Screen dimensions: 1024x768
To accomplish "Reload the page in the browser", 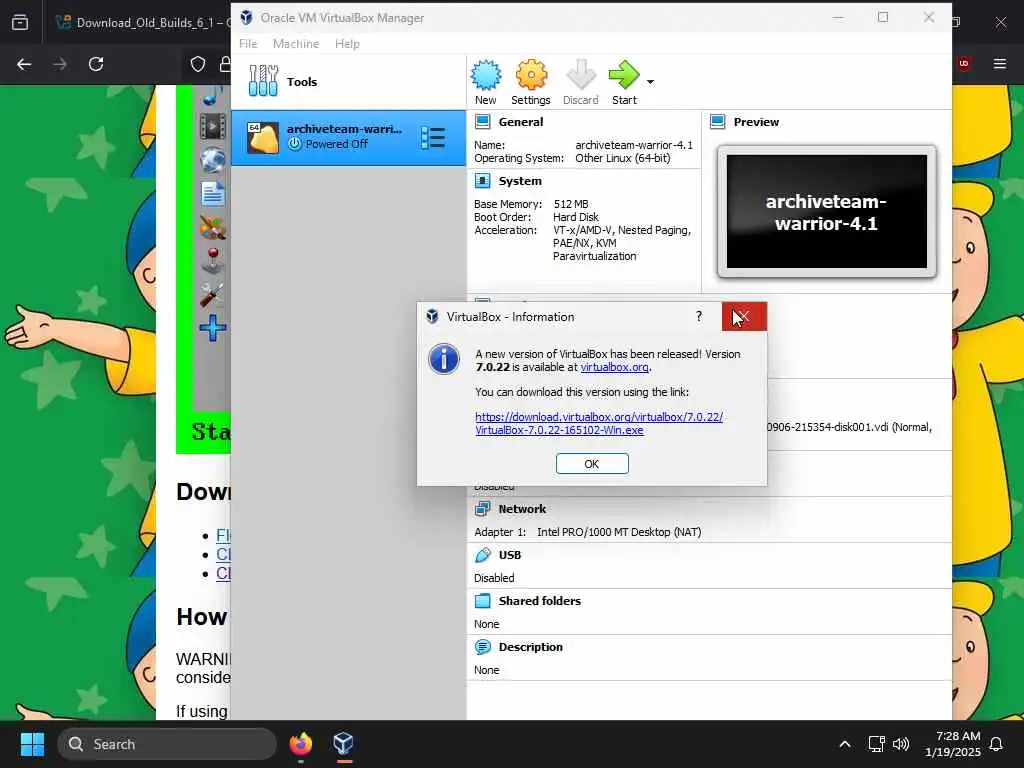I will coord(96,64).
